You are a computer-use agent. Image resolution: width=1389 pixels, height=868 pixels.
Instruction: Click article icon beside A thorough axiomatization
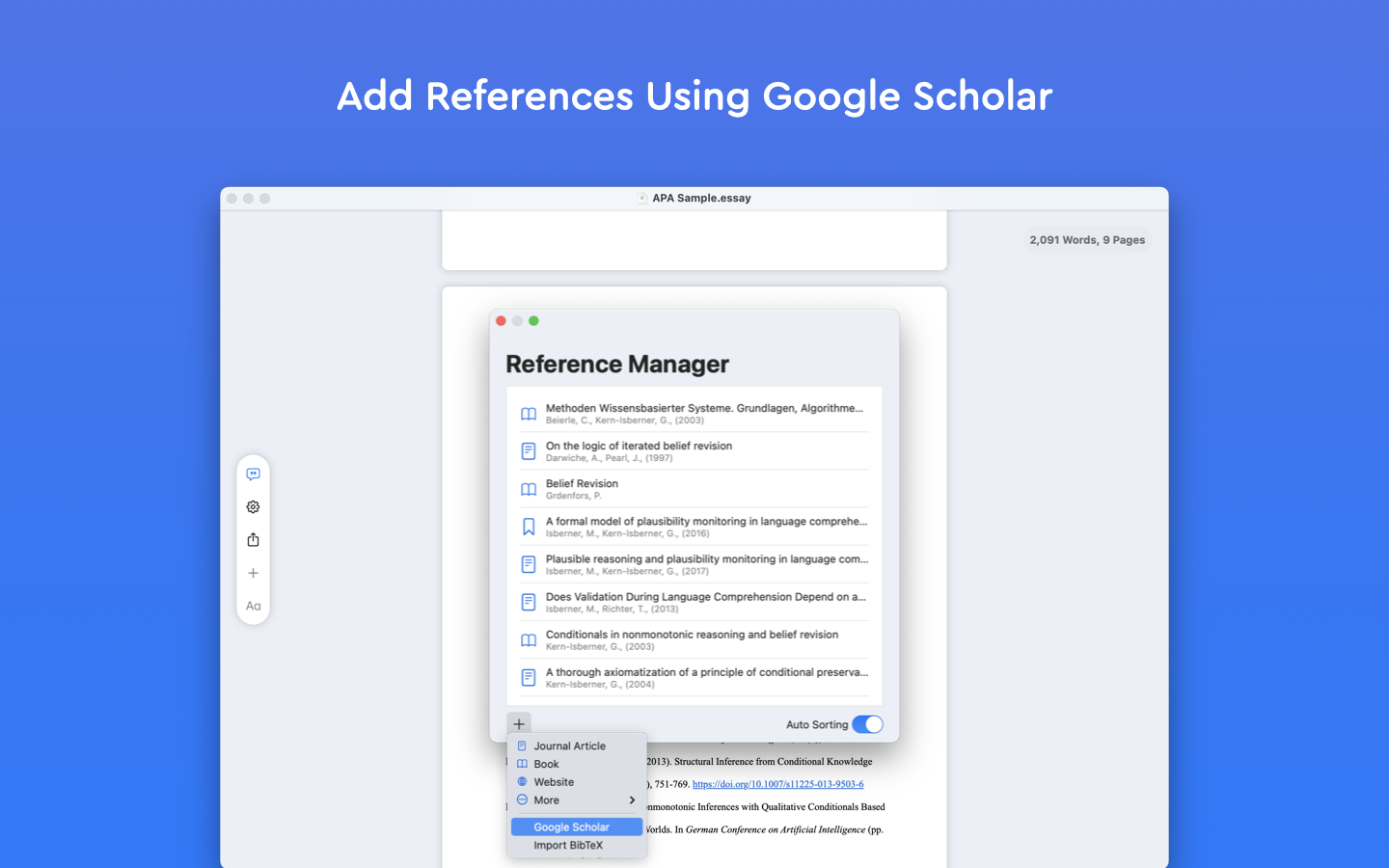click(x=529, y=677)
